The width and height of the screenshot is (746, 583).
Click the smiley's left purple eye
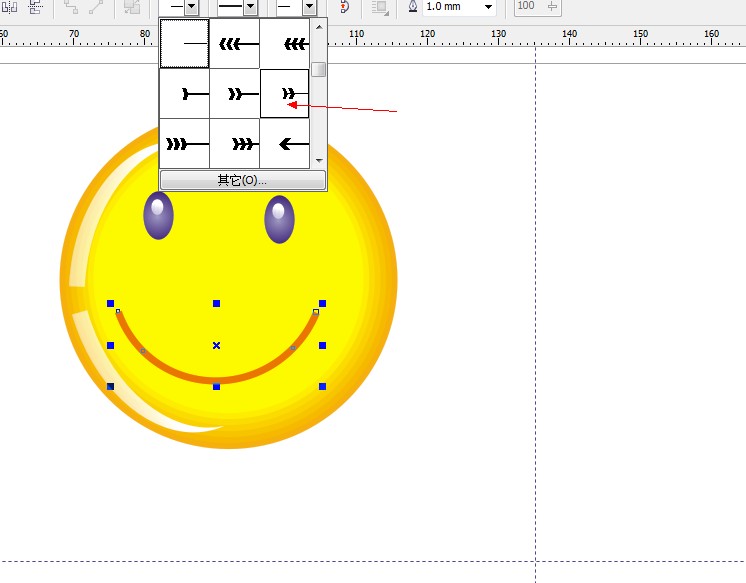(x=158, y=216)
